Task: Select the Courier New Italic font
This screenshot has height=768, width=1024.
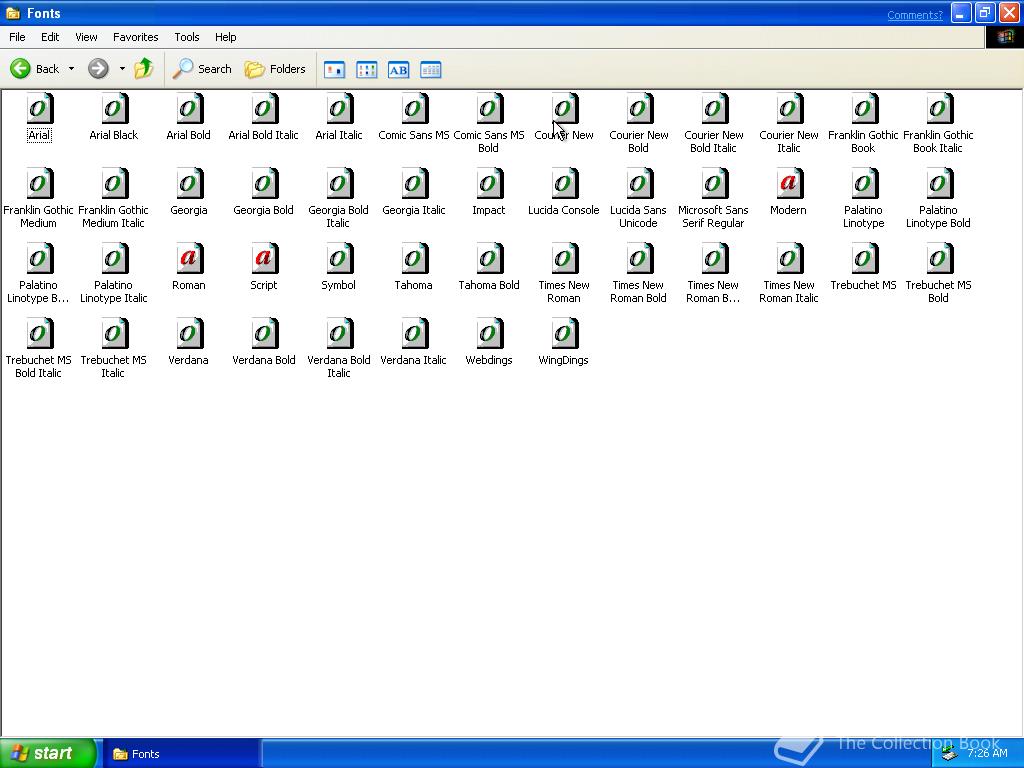Action: tap(788, 109)
